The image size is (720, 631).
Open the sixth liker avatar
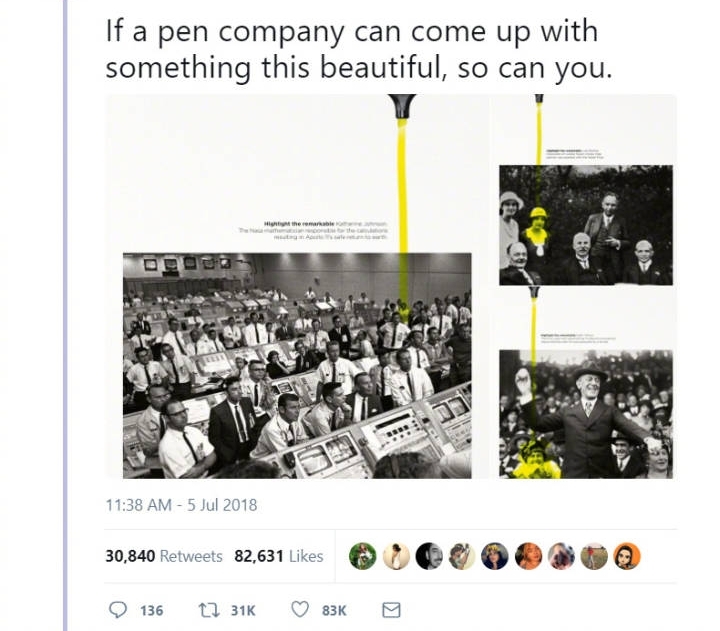[528, 556]
